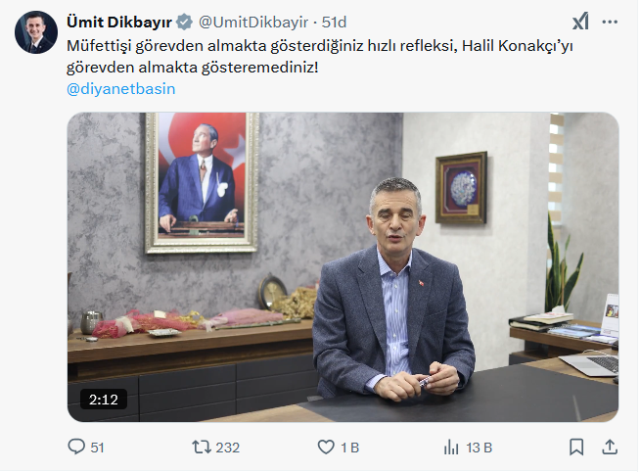Click the 51d timestamp of the tweet
This screenshot has width=640, height=472.
tap(334, 22)
